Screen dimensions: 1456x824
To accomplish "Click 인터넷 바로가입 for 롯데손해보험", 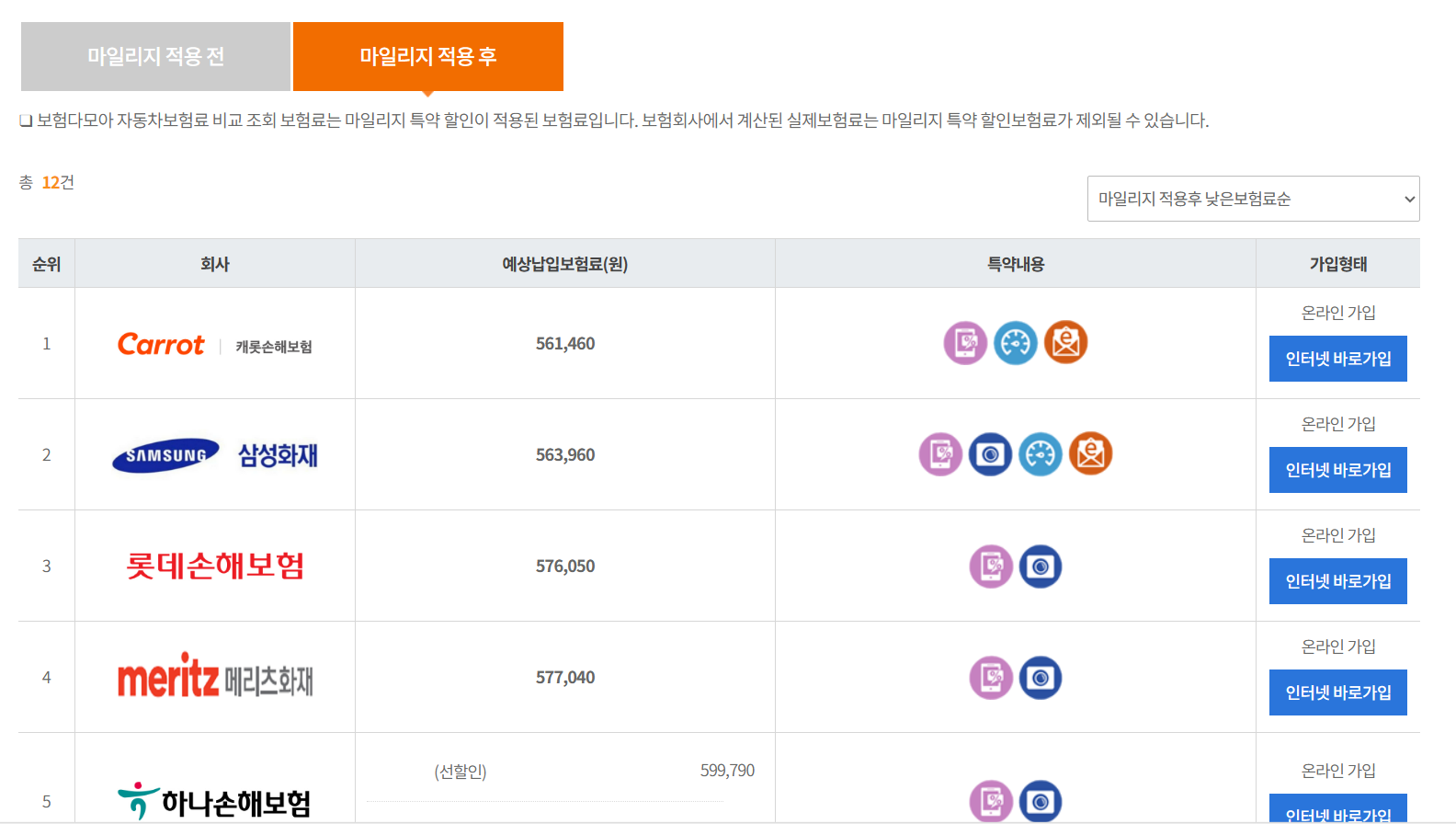I will [1338, 581].
